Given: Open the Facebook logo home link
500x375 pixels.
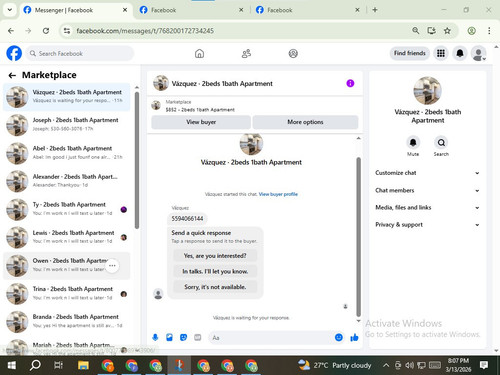Looking at the screenshot, I should pos(14,53).
